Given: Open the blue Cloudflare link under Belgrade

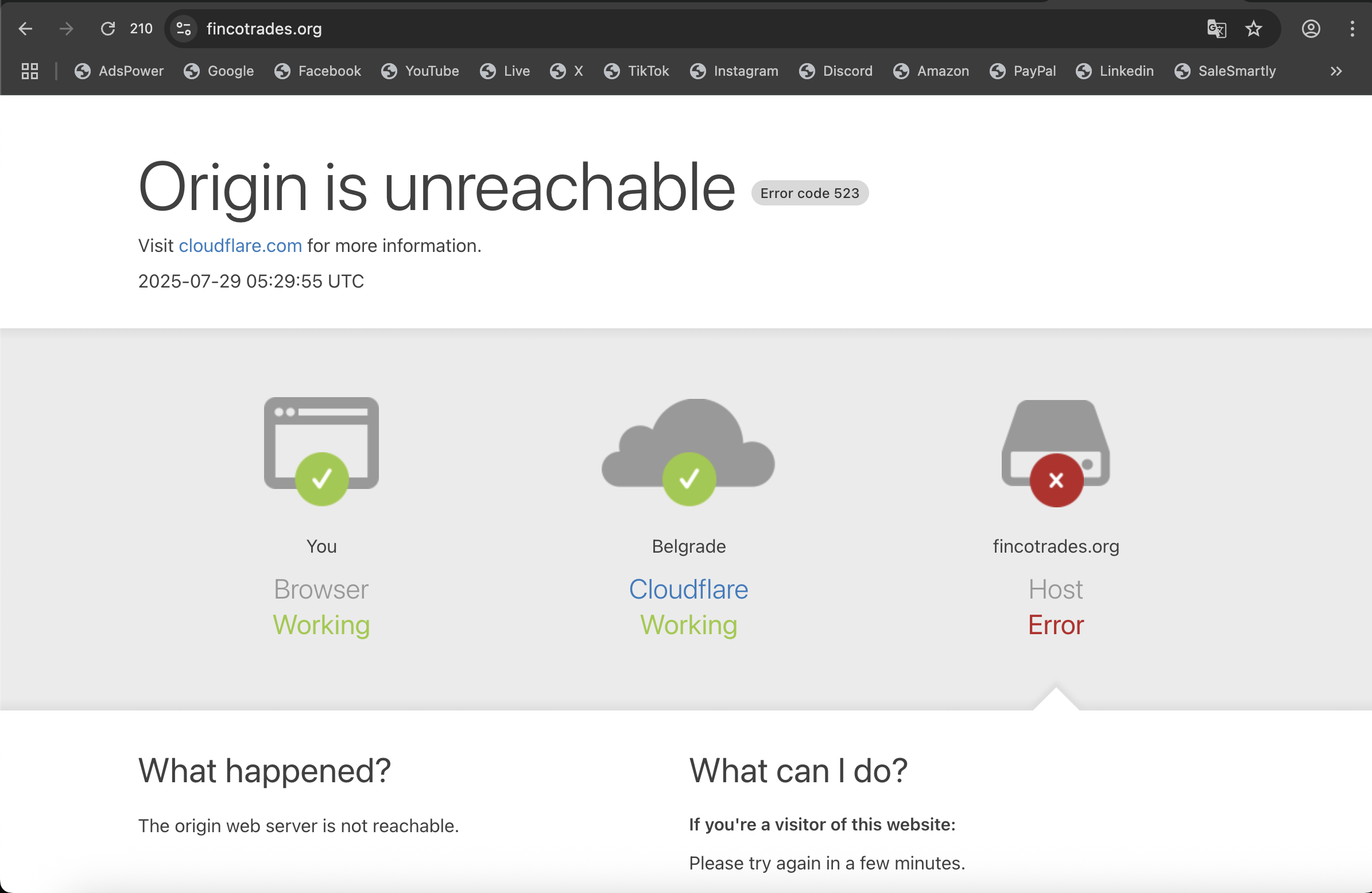Looking at the screenshot, I should pos(688,589).
